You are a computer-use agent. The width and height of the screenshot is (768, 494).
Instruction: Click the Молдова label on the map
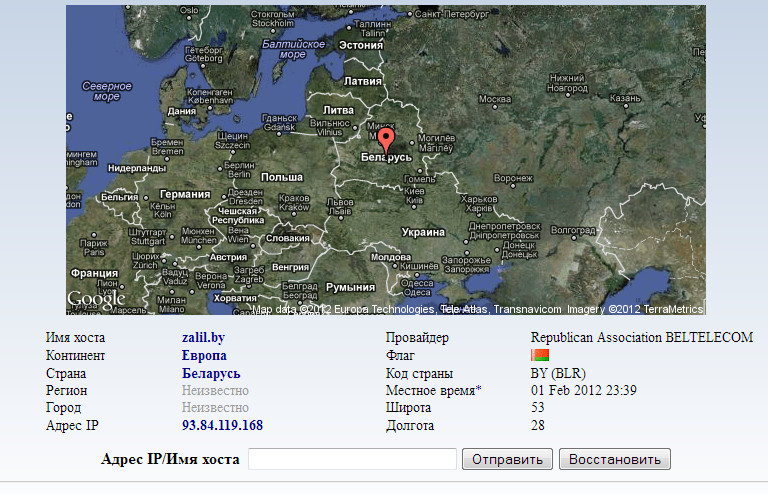click(x=391, y=257)
